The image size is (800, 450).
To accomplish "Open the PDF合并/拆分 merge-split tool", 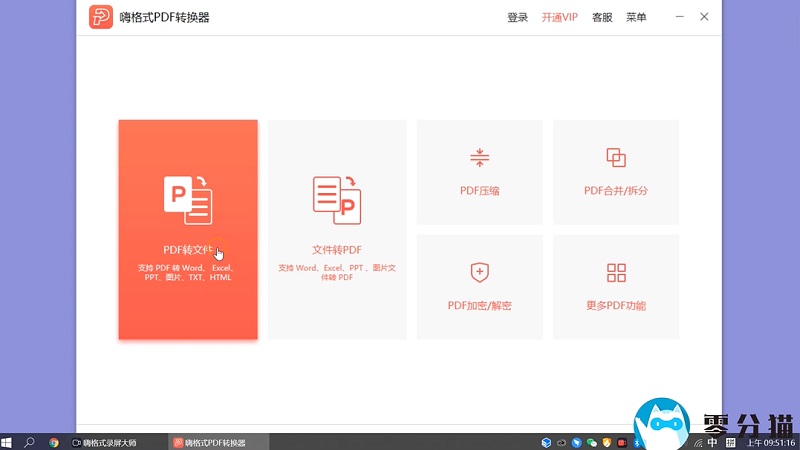I will click(x=616, y=172).
